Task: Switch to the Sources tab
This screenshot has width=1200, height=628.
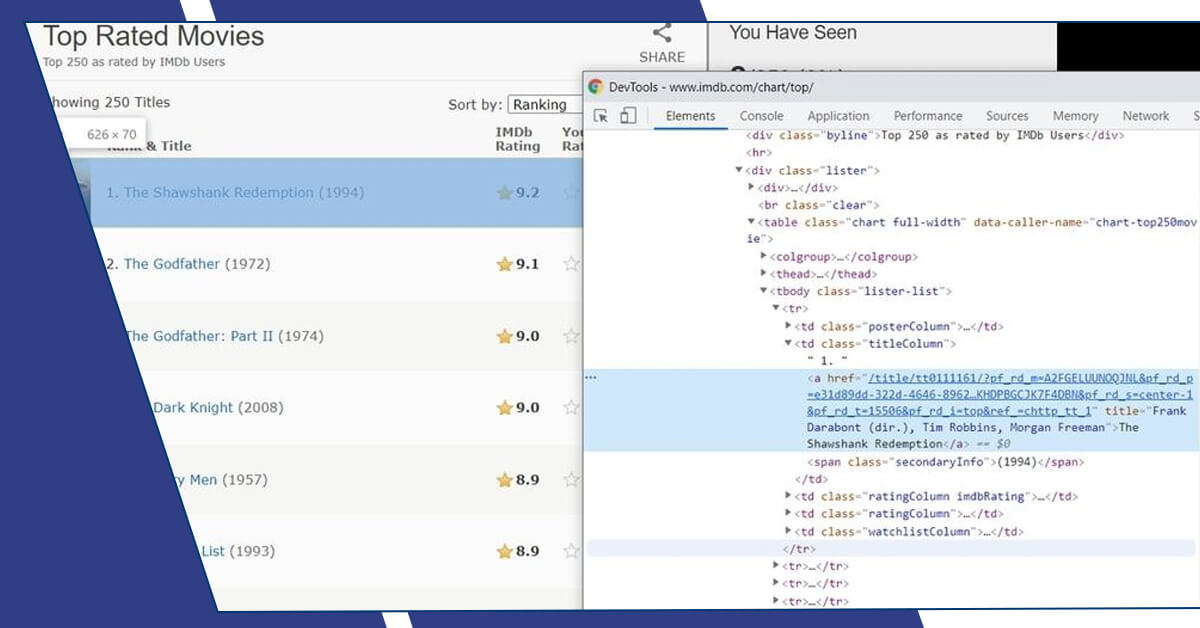Action: click(x=1007, y=116)
